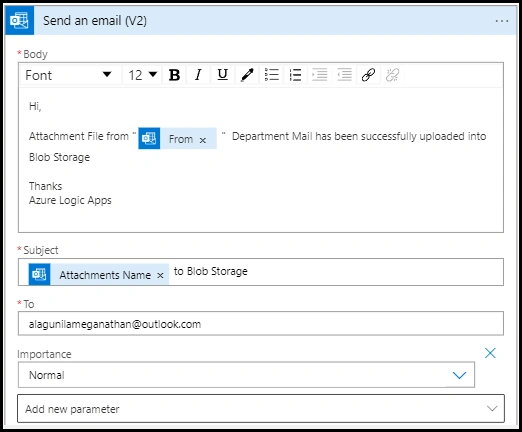
Task: Open the Font family dropdown
Action: [70, 75]
